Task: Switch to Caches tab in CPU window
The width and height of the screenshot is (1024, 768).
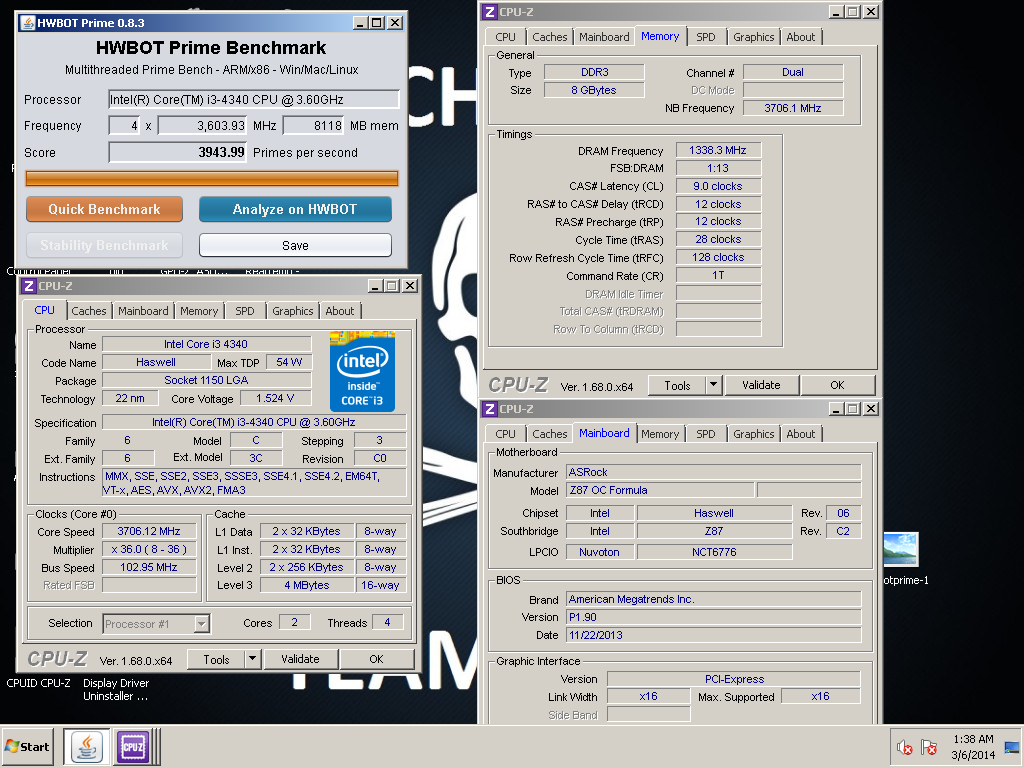Action: (x=89, y=311)
